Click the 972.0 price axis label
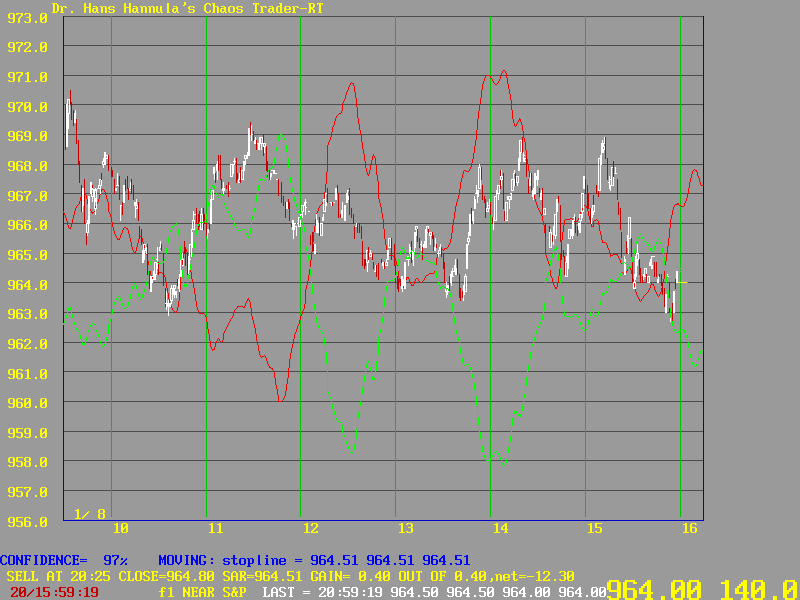The height and width of the screenshot is (600, 800). [x=27, y=47]
